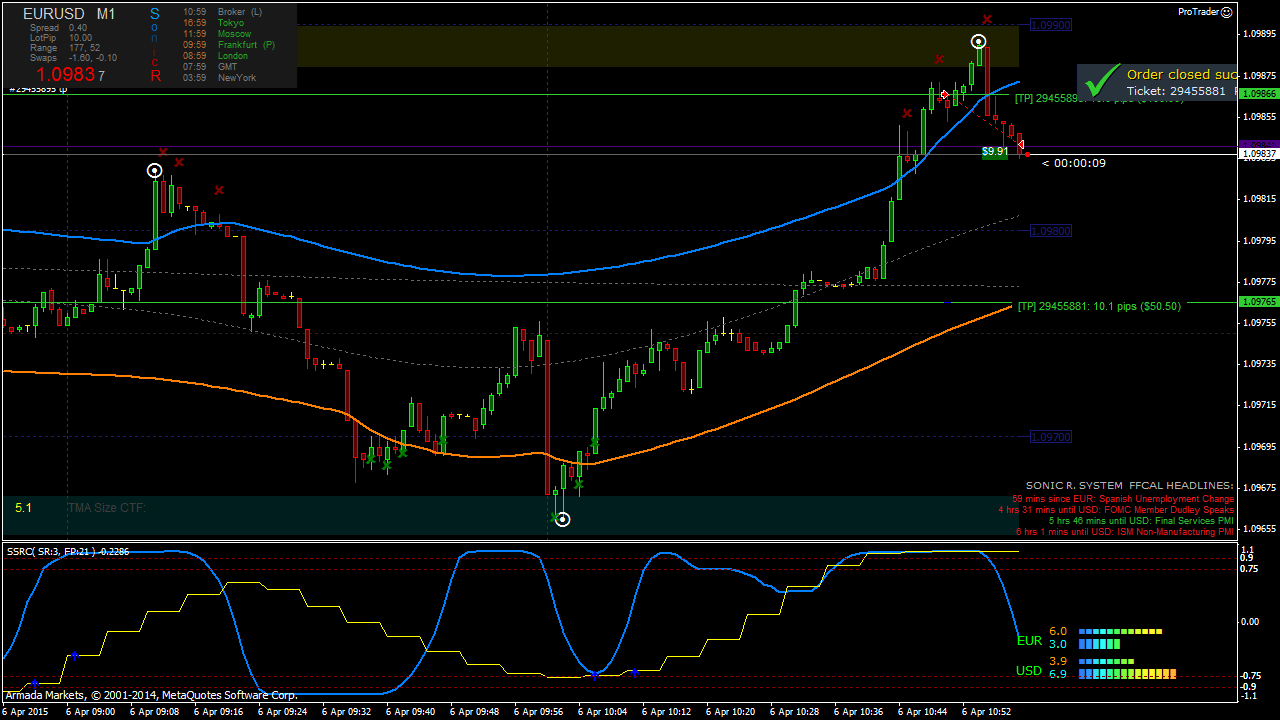Viewport: 1280px width, 720px height.
Task: Click the 00:00:09 candle countdown timer
Action: [x=1074, y=163]
